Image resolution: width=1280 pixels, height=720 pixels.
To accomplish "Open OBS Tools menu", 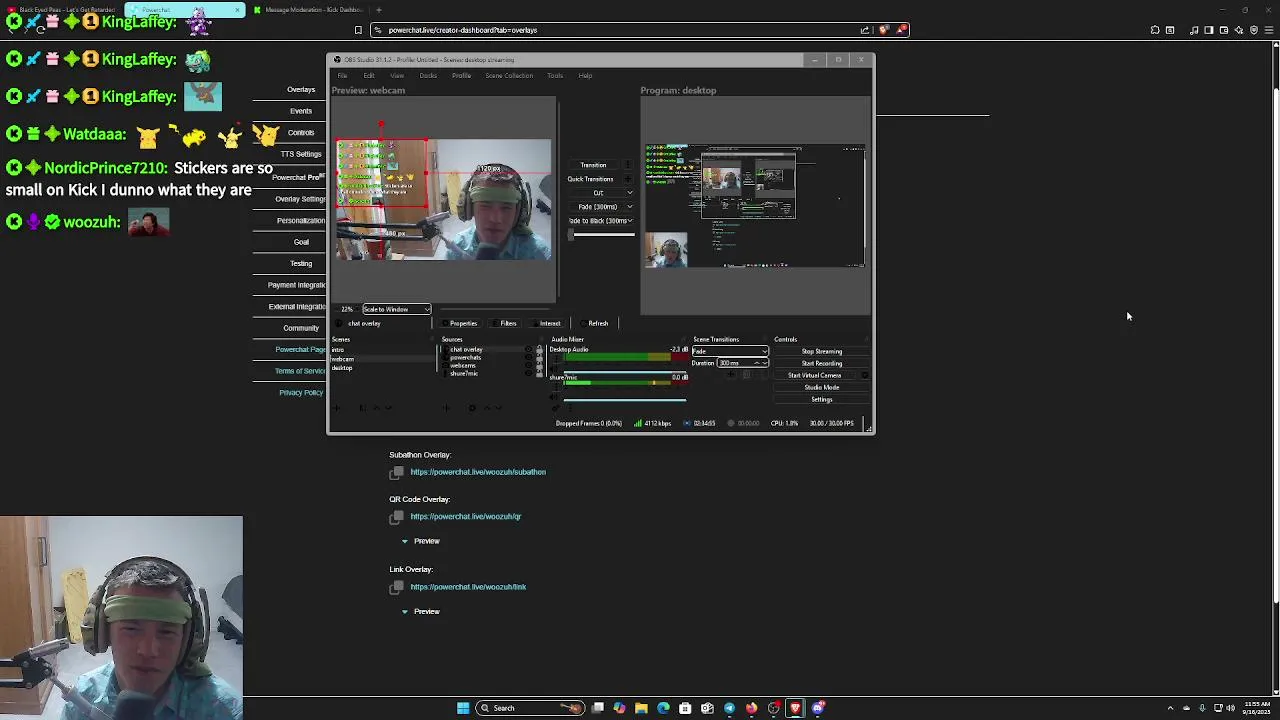I will [555, 76].
